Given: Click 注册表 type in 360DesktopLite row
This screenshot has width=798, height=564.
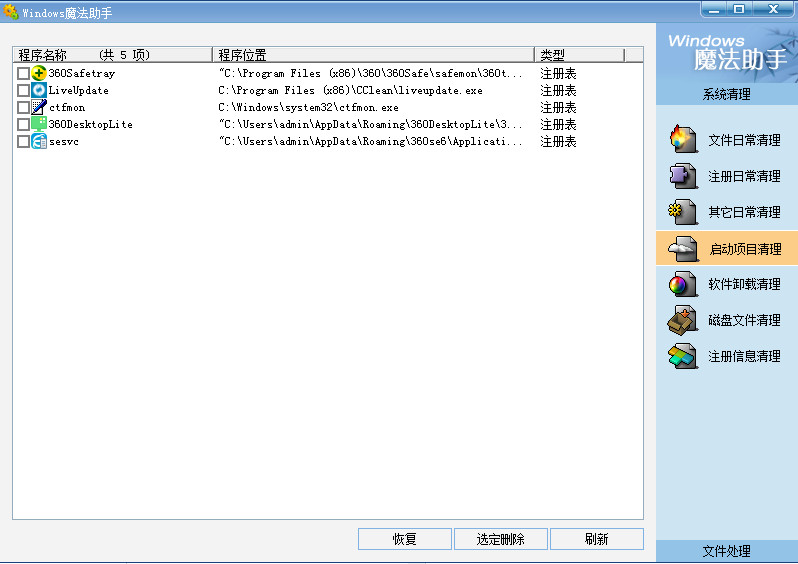Looking at the screenshot, I should 558,124.
